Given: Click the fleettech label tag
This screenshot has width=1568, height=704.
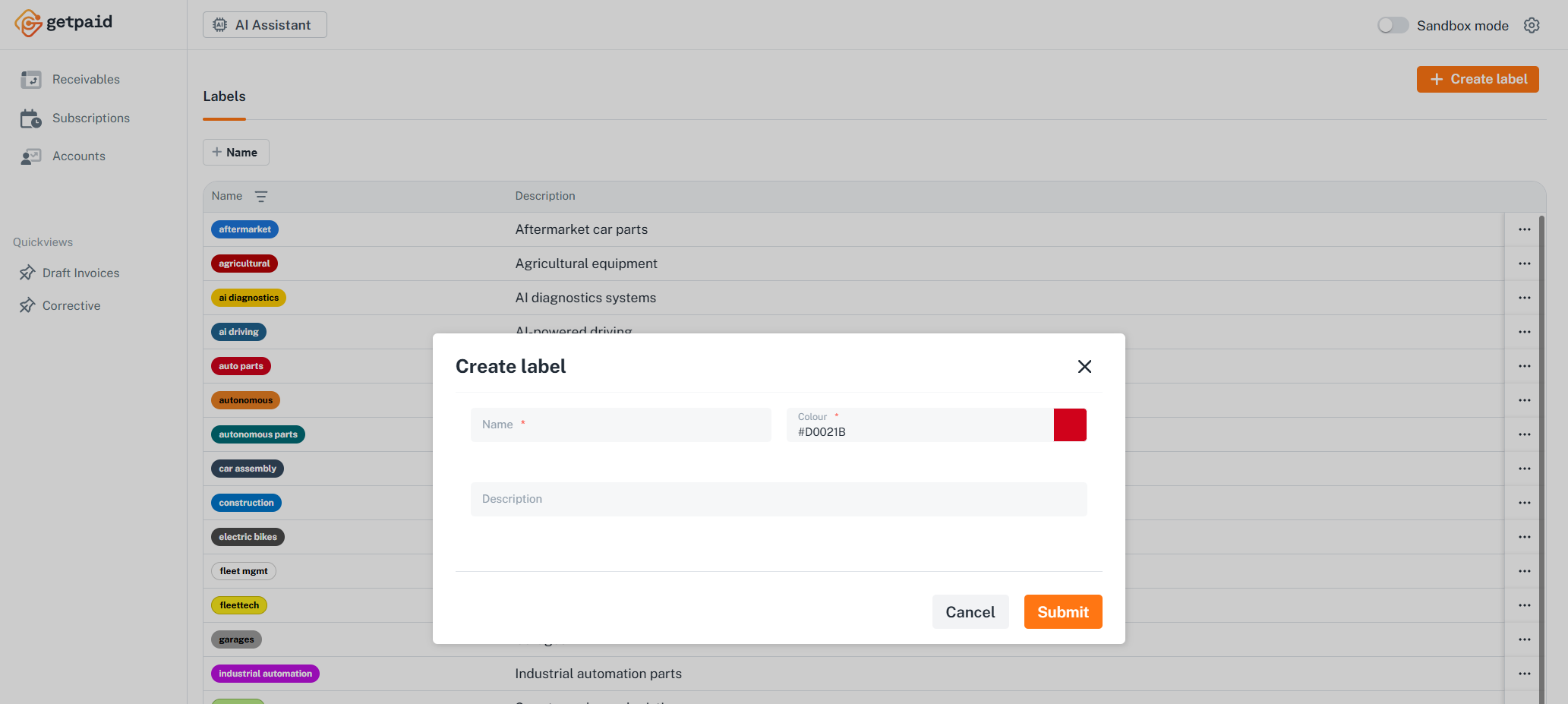Looking at the screenshot, I should tap(239, 605).
